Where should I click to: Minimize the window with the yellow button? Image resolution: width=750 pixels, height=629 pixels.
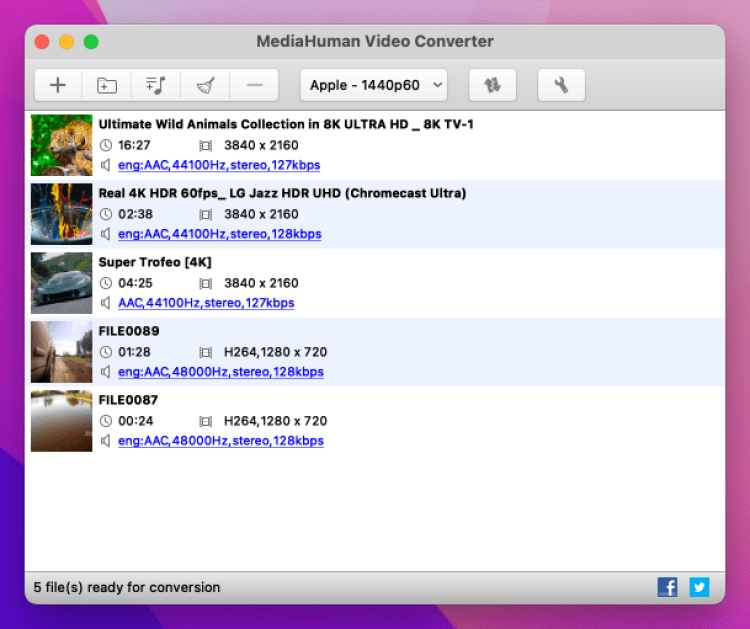pyautogui.click(x=66, y=42)
